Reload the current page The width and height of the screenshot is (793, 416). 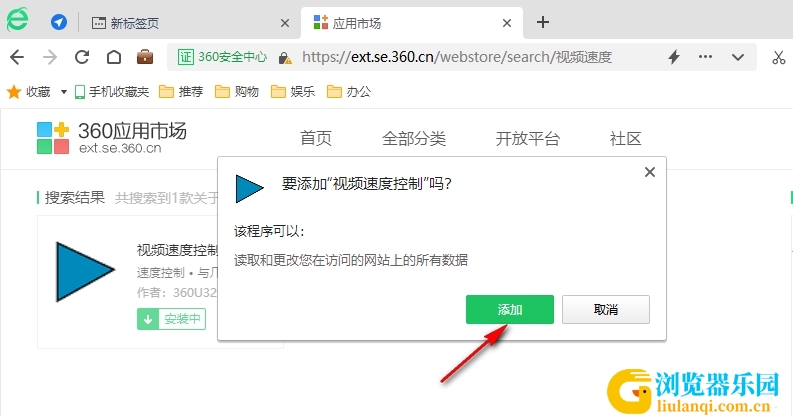tap(82, 57)
